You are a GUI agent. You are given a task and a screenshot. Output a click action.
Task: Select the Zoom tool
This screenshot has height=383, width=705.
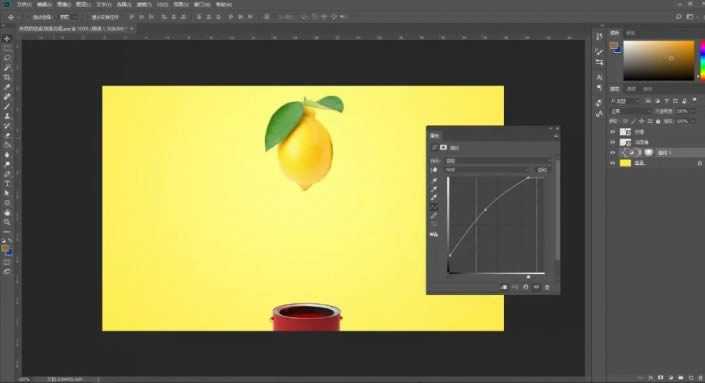(7, 222)
